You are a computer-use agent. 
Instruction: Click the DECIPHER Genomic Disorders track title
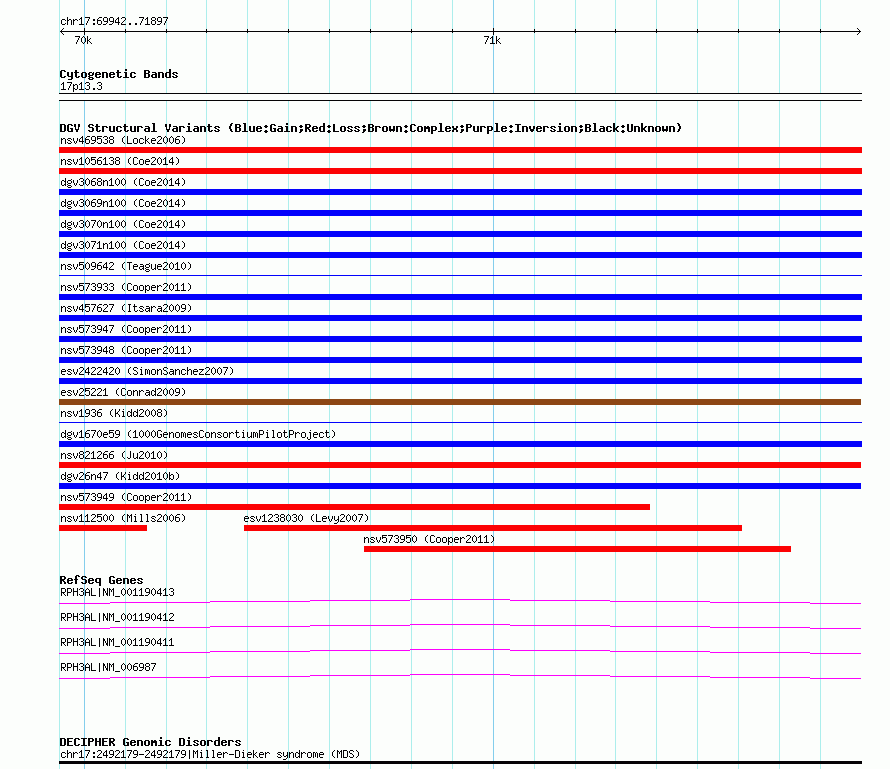point(150,742)
